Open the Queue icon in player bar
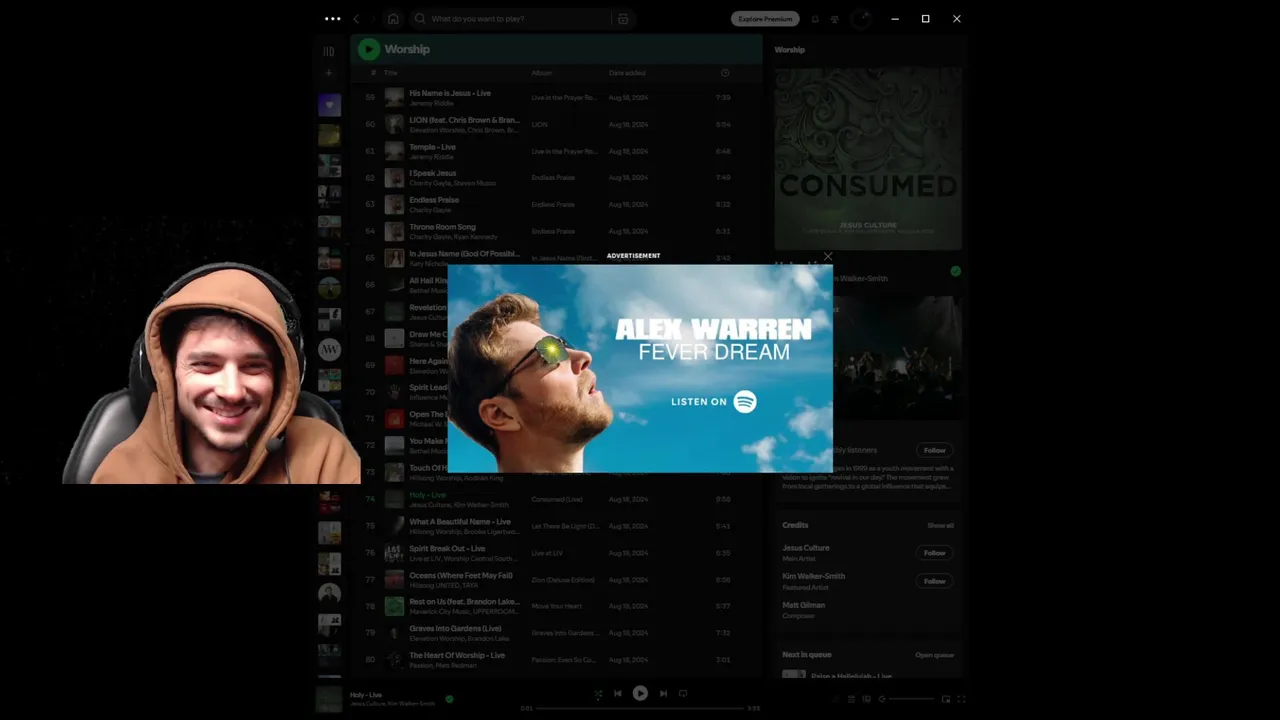 point(851,699)
